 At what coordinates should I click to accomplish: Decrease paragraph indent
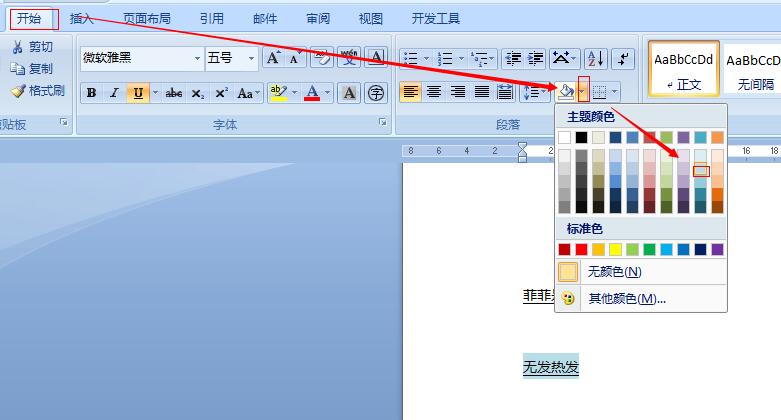513,59
